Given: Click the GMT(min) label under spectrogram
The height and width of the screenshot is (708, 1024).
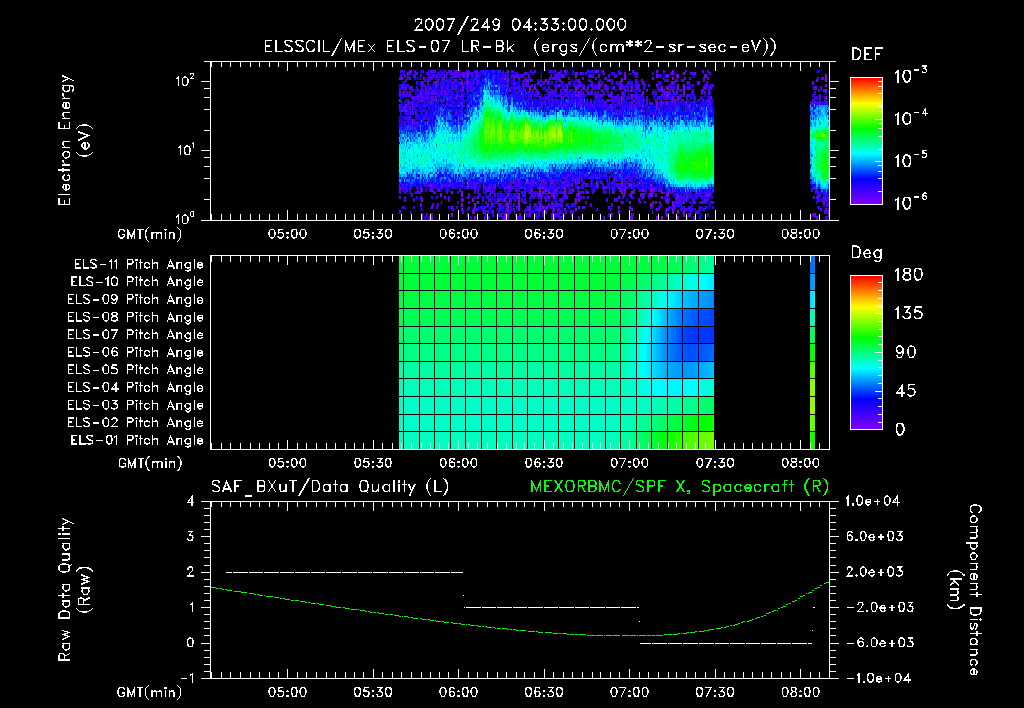Looking at the screenshot, I should (x=150, y=234).
